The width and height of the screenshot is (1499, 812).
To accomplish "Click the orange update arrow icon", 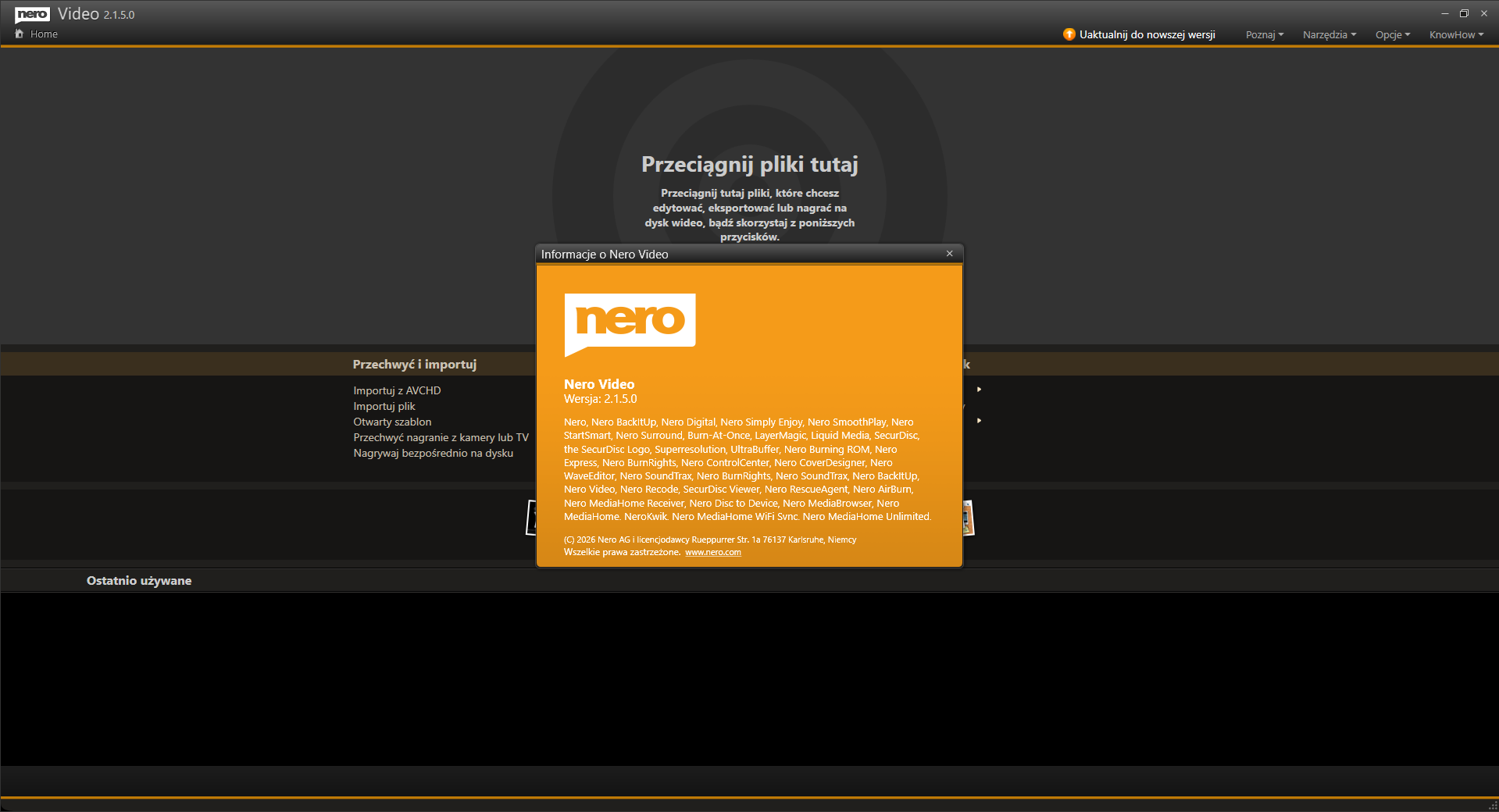I will 1069,34.
